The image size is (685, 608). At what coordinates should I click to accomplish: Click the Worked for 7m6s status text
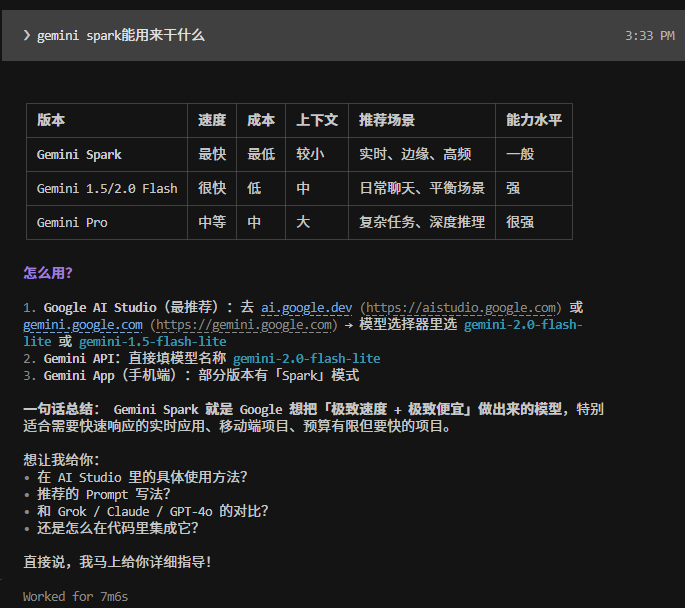click(76, 597)
